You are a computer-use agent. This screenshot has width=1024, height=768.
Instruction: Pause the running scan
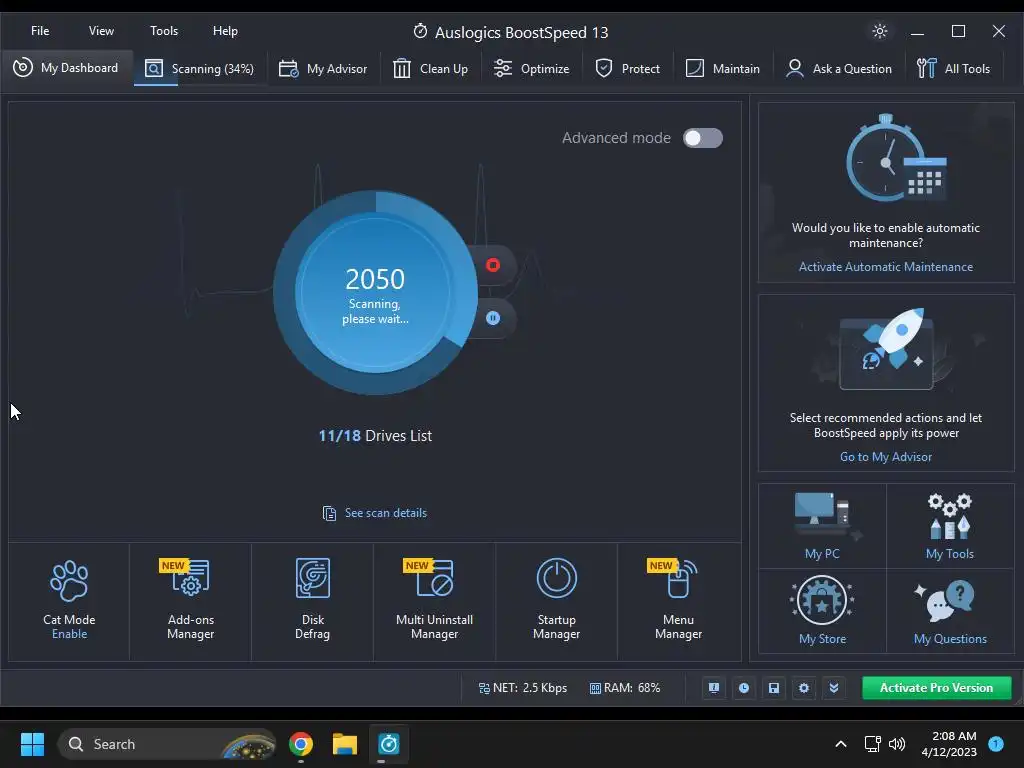493,318
